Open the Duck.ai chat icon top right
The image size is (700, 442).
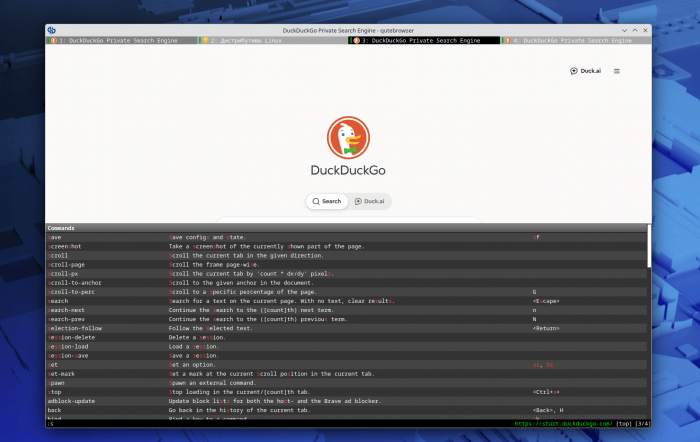coord(574,71)
